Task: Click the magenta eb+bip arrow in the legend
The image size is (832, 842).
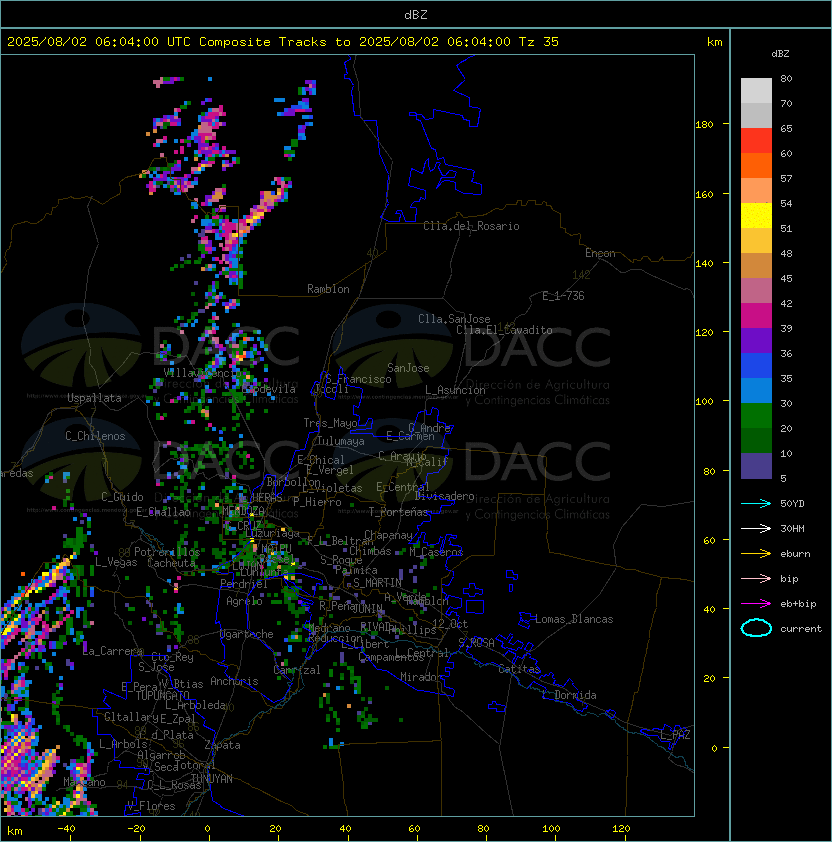Action: click(756, 604)
